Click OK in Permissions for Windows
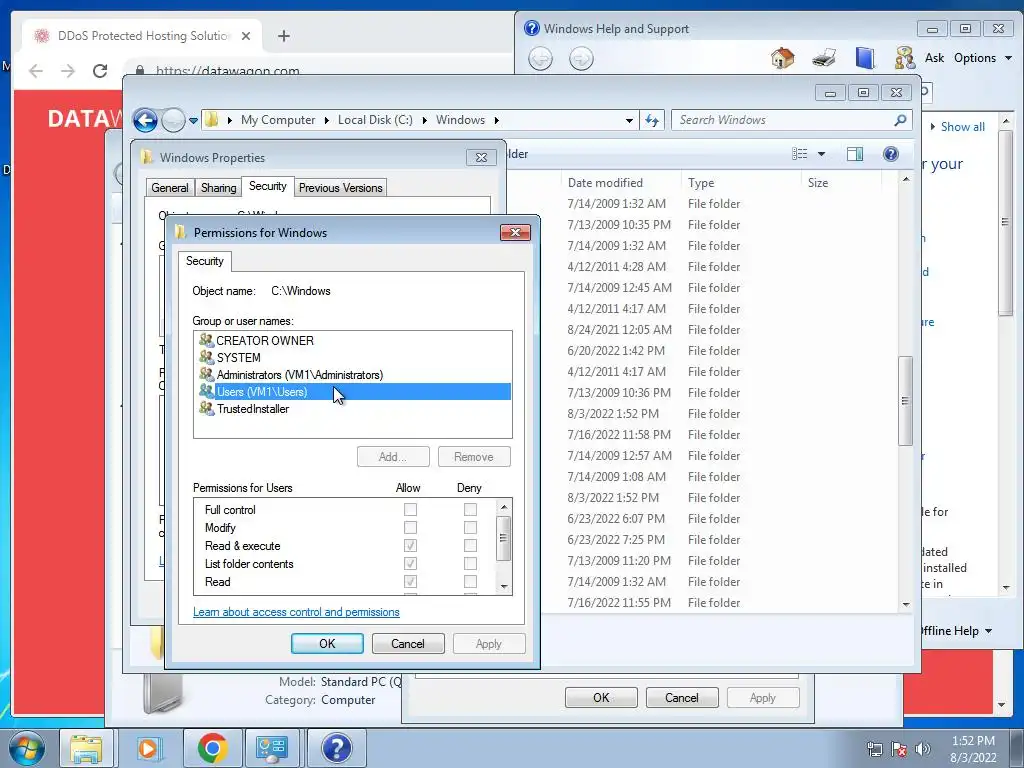 point(327,644)
